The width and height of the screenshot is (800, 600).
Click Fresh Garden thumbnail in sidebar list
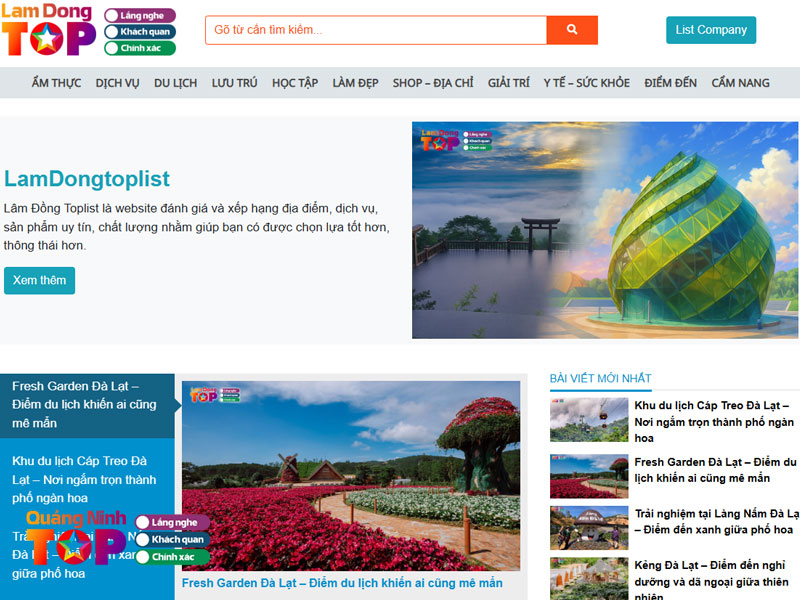click(588, 476)
